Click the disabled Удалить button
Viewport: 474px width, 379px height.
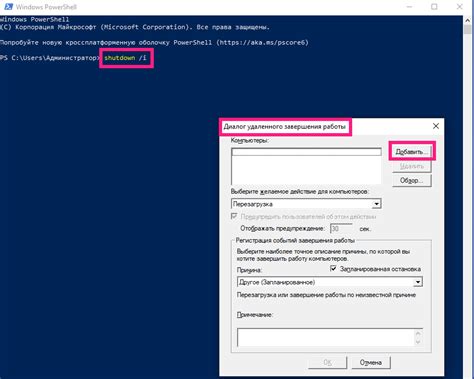tap(412, 166)
